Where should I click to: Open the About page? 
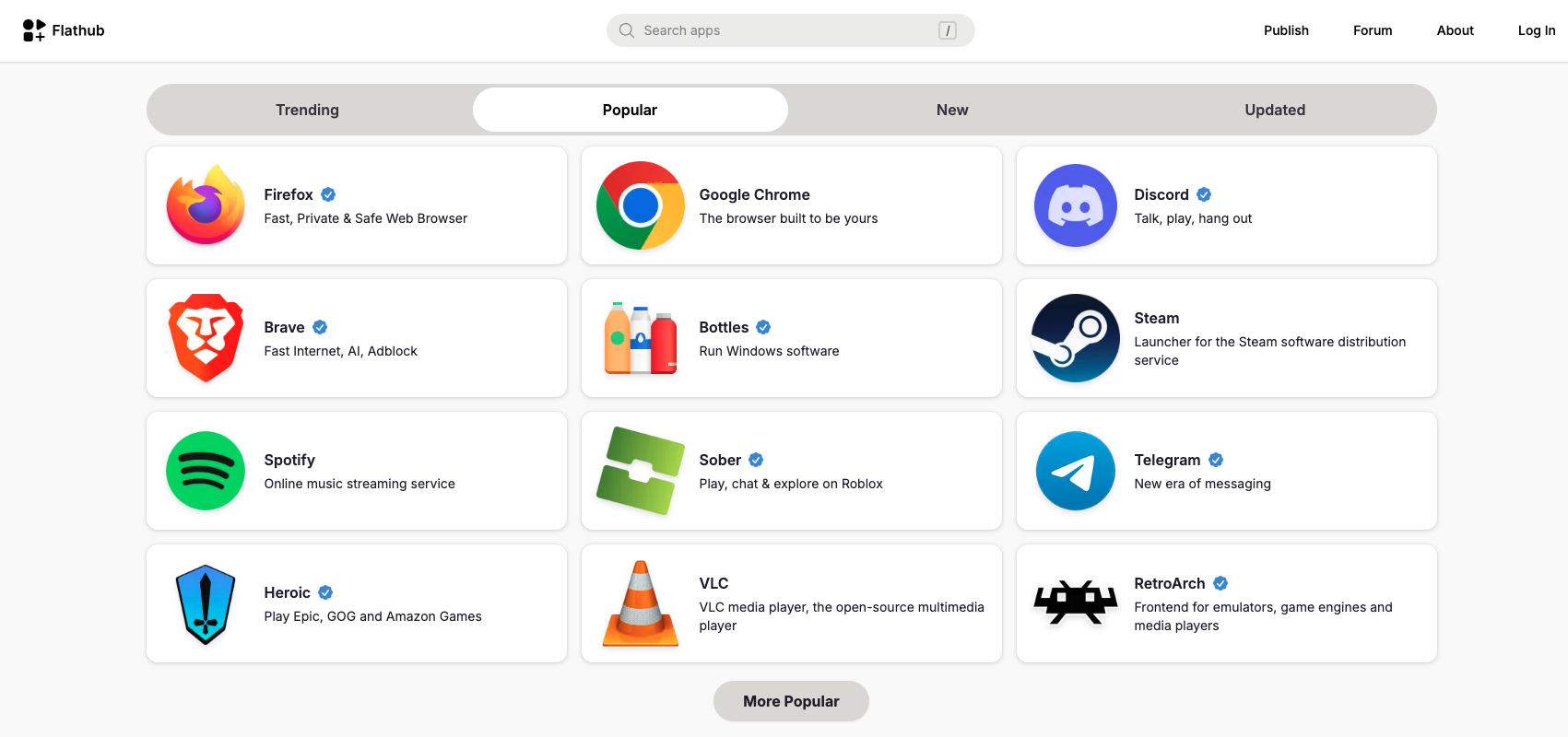[1456, 30]
